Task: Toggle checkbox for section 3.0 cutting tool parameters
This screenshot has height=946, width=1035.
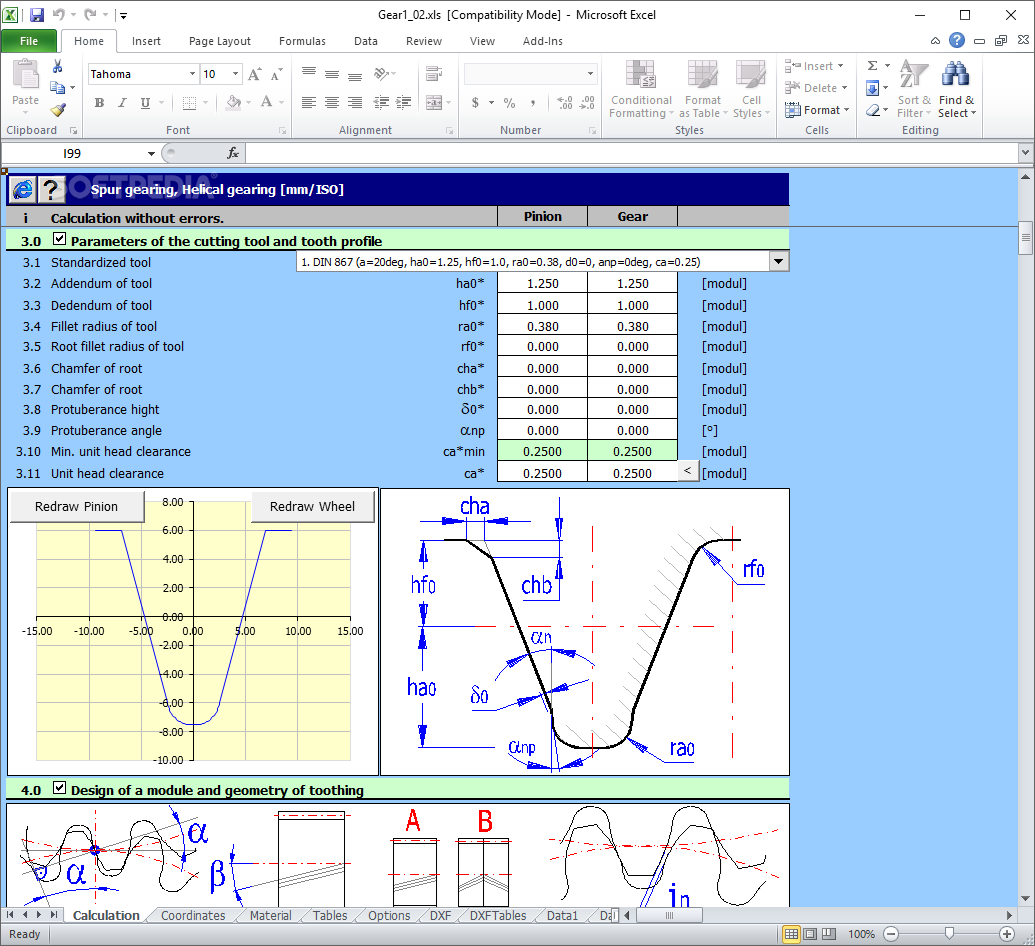Action: [59, 239]
